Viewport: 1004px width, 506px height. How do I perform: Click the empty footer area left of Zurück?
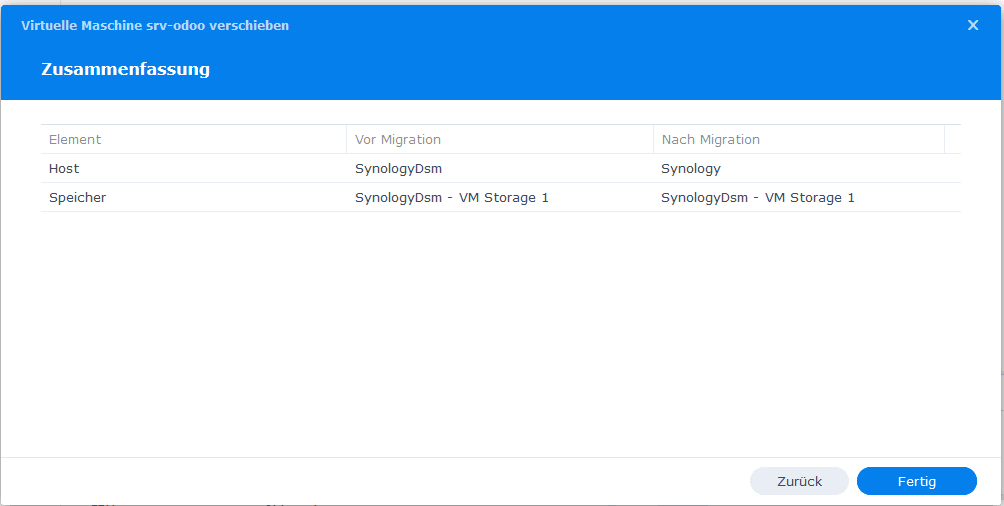(x=371, y=481)
